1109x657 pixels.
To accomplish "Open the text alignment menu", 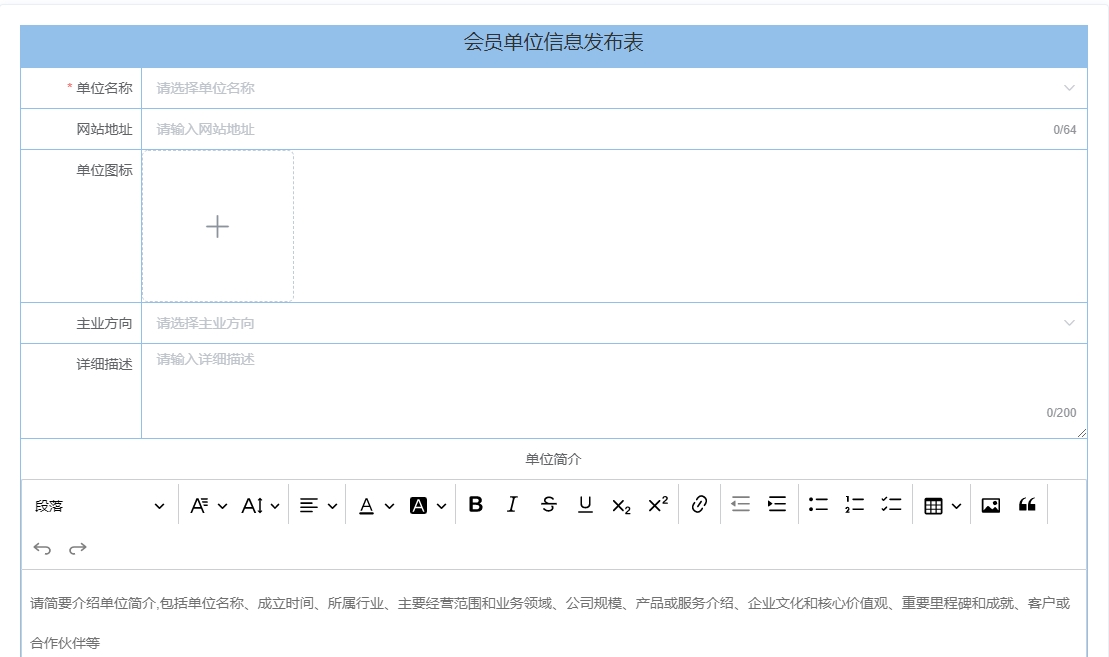I will click(318, 506).
